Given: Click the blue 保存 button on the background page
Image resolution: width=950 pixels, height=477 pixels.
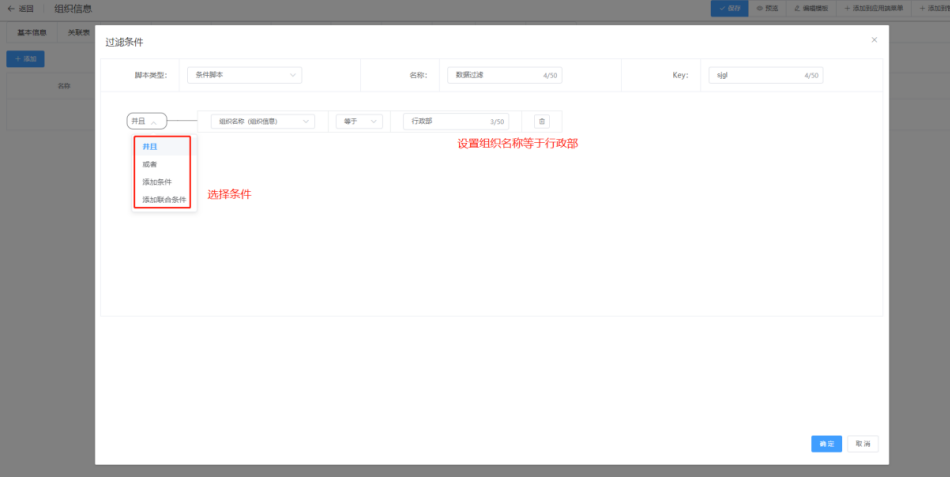Looking at the screenshot, I should tap(729, 8).
